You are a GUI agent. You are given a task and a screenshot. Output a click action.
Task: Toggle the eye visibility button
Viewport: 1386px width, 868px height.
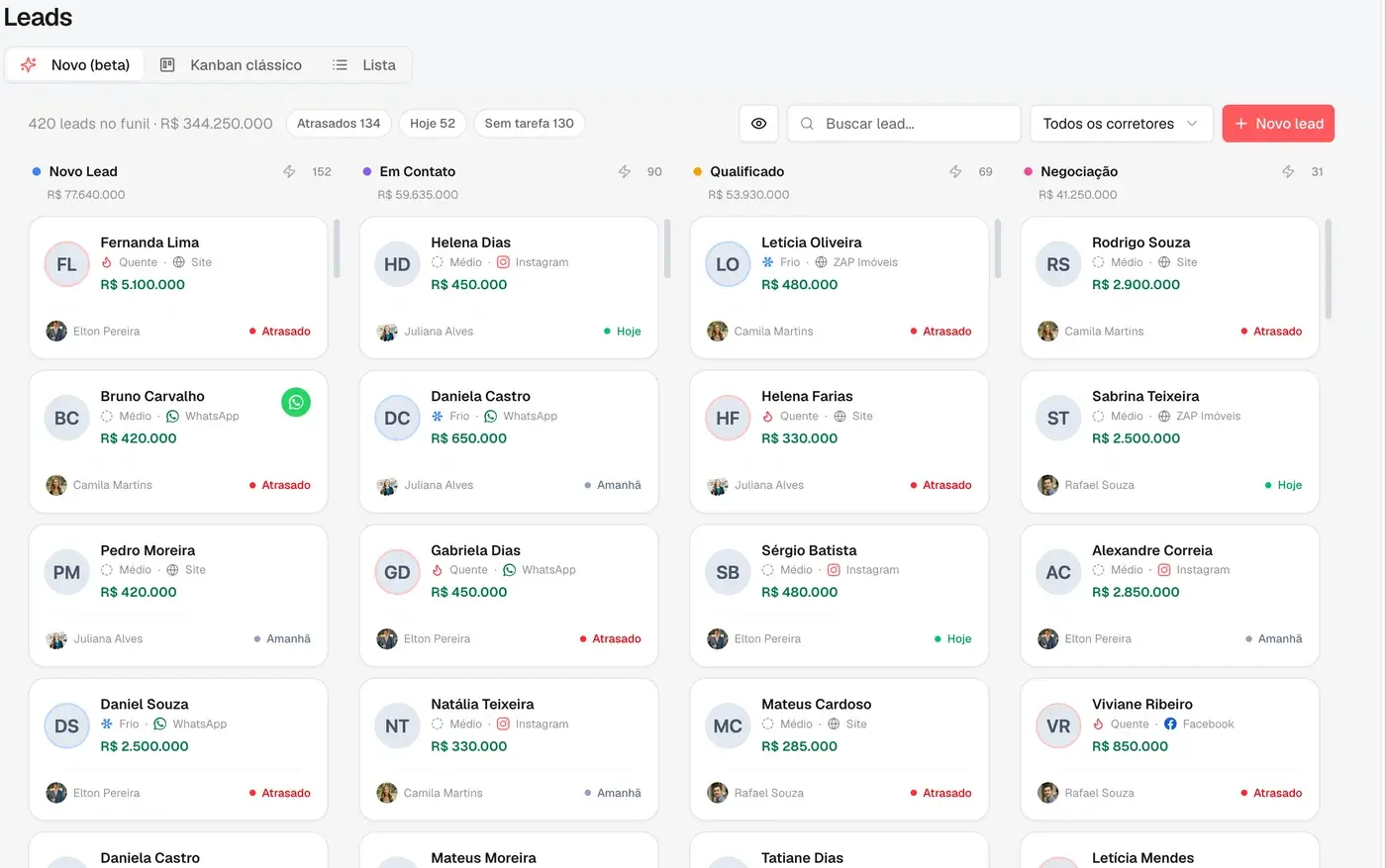point(758,124)
